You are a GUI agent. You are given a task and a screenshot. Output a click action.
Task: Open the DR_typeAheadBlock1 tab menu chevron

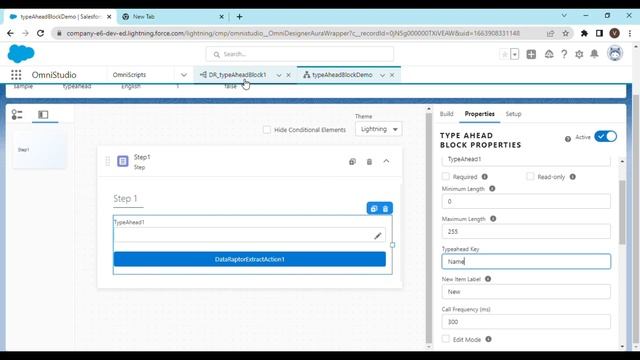pos(279,75)
